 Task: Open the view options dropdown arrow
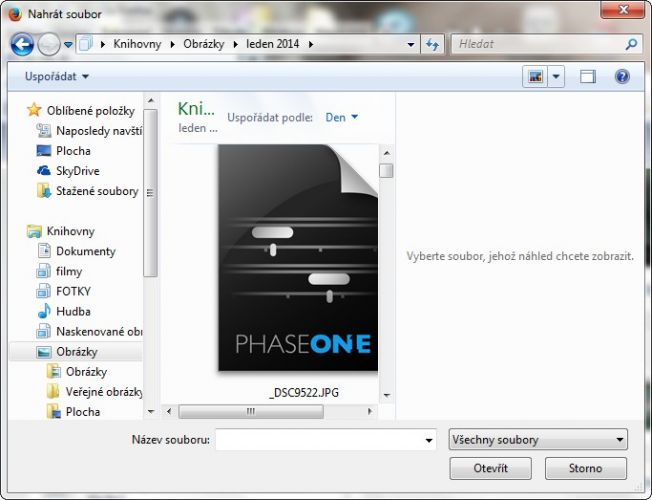tap(556, 77)
